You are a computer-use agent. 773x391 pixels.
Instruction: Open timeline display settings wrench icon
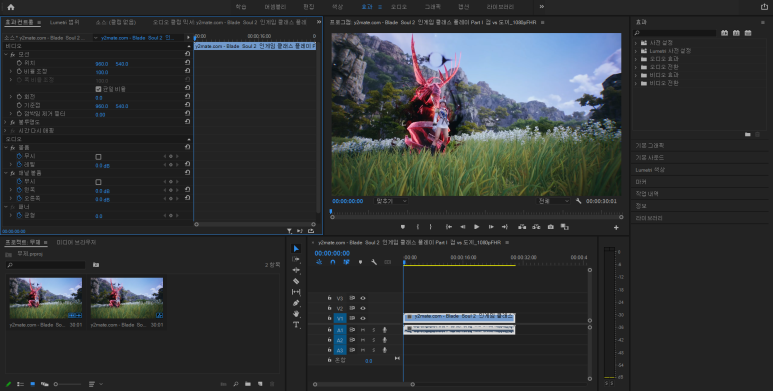pyautogui.click(x=374, y=262)
